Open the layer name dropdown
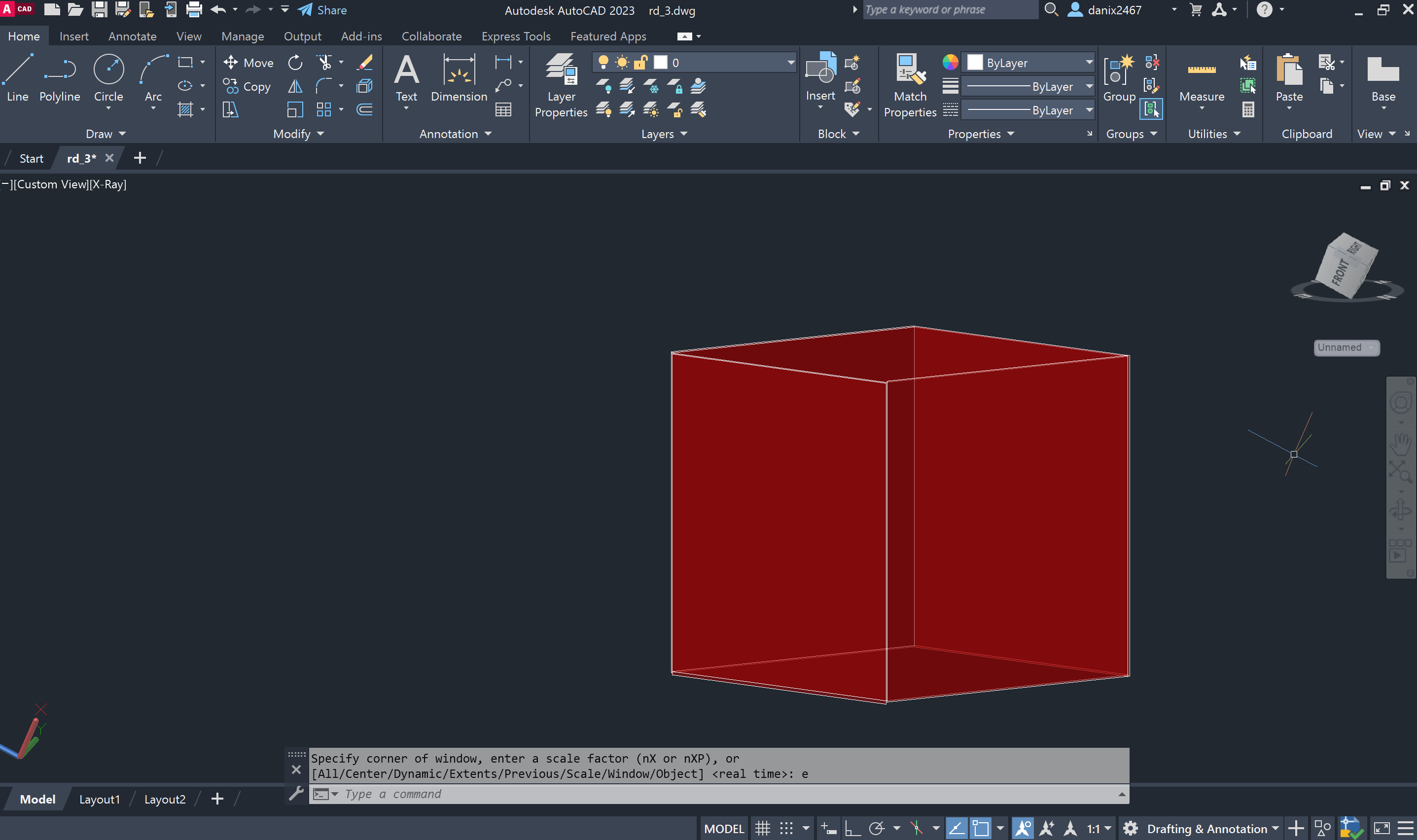The height and width of the screenshot is (840, 1417). click(790, 63)
